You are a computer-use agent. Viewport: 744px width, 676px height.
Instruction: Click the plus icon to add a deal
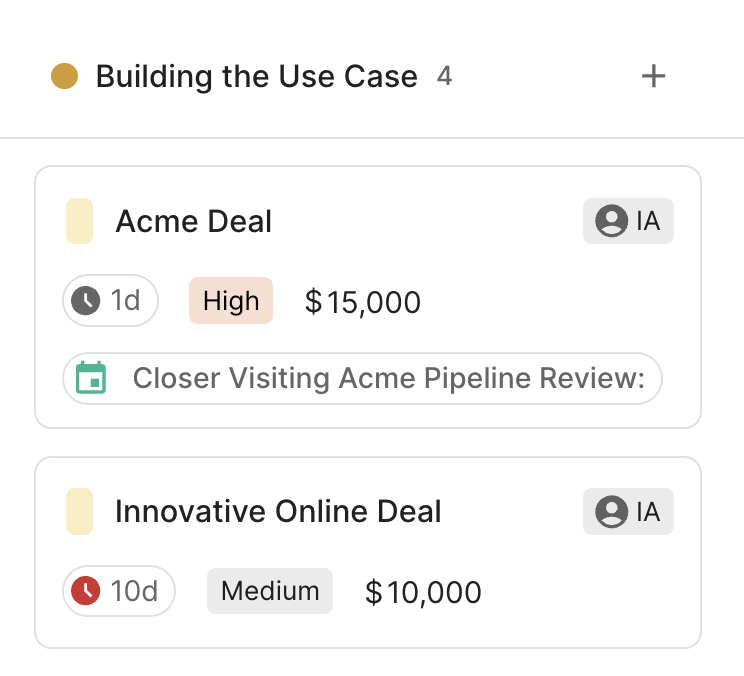[653, 76]
